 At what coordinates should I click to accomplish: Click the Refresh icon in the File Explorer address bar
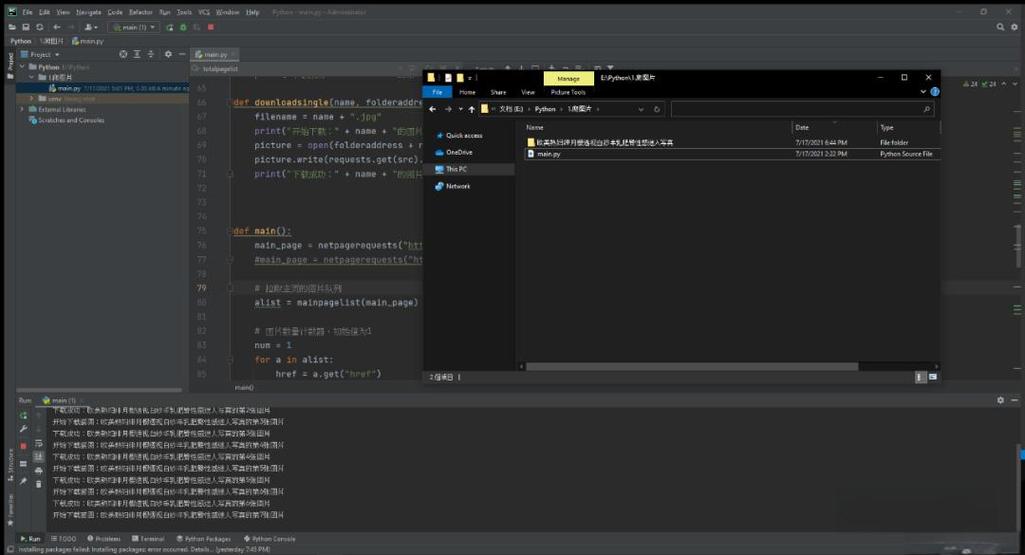657,109
